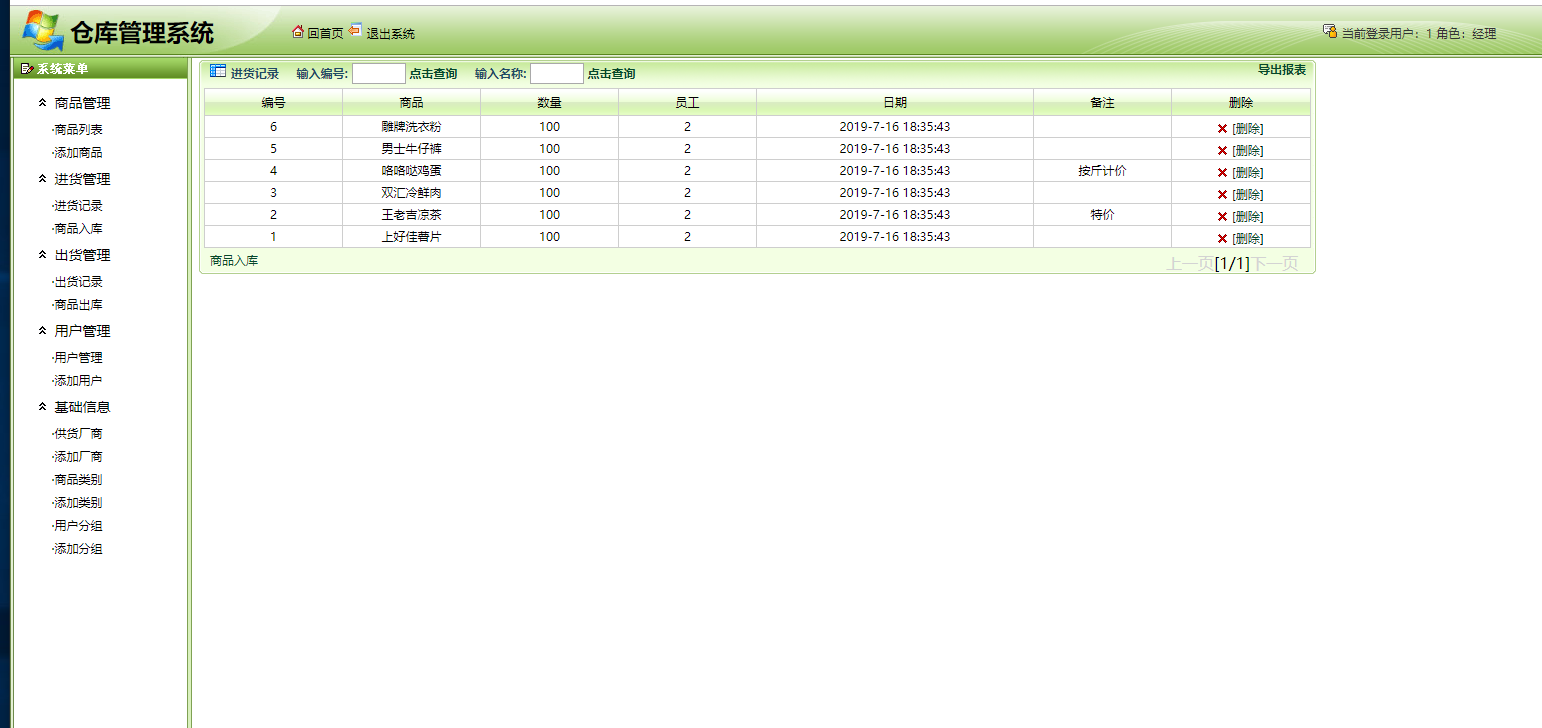Click the user icon beside 当前登录用户
1542x728 pixels.
[x=1330, y=31]
